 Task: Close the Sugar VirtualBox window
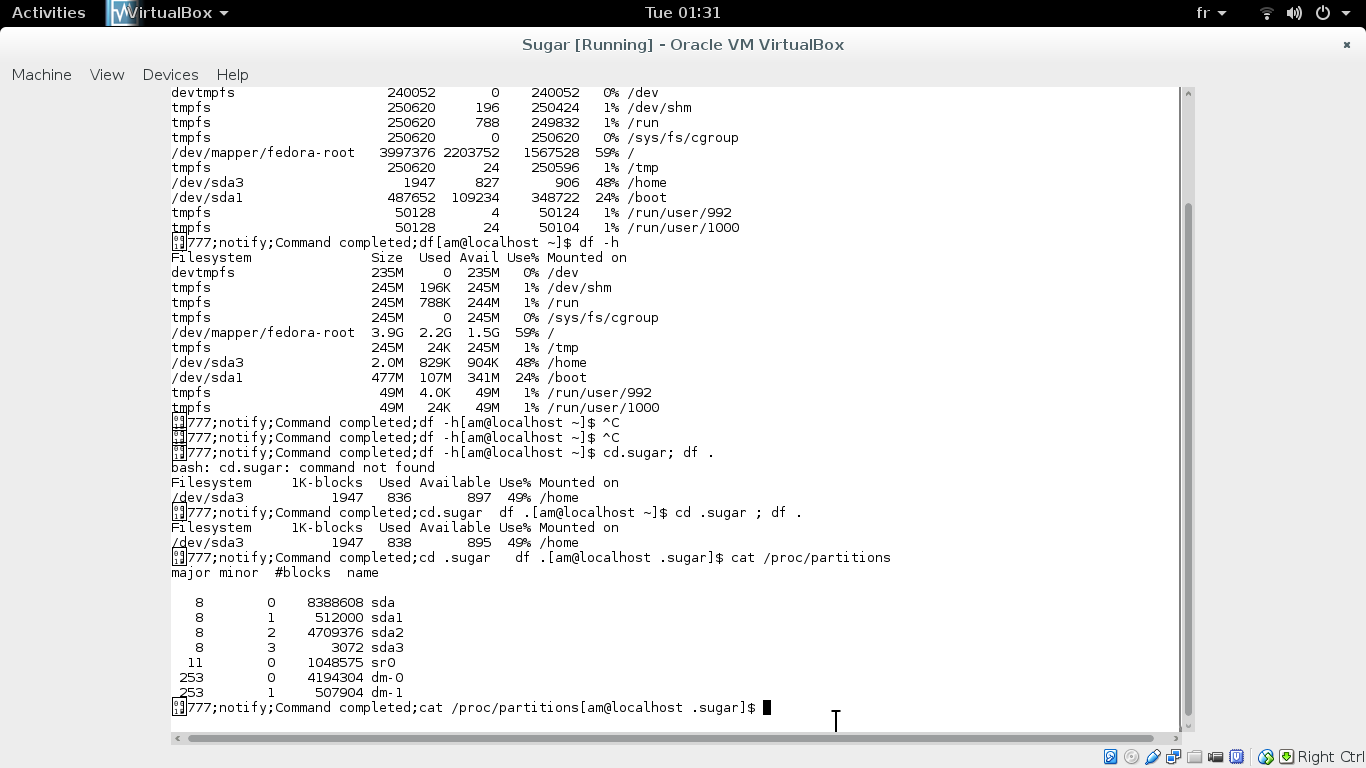click(1348, 45)
